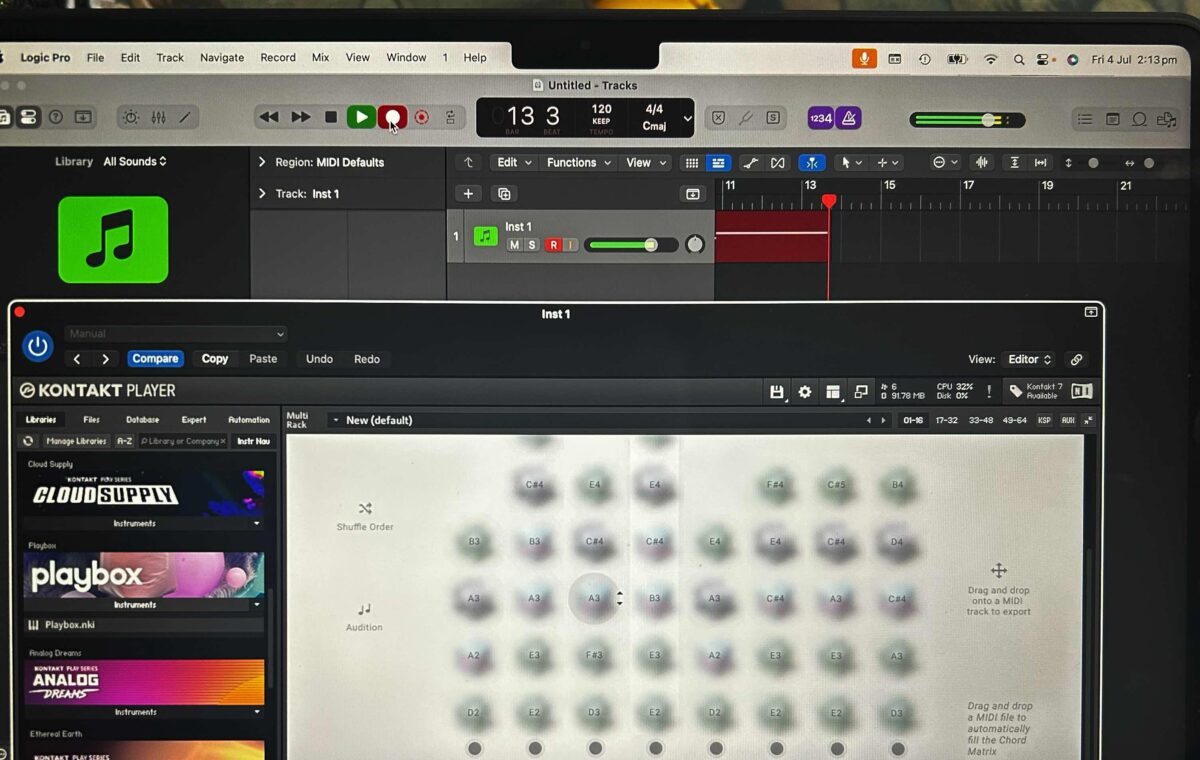Screen dimensions: 1200x760
Task: Toggle the 1234 count-in button
Action: pyautogui.click(x=821, y=118)
